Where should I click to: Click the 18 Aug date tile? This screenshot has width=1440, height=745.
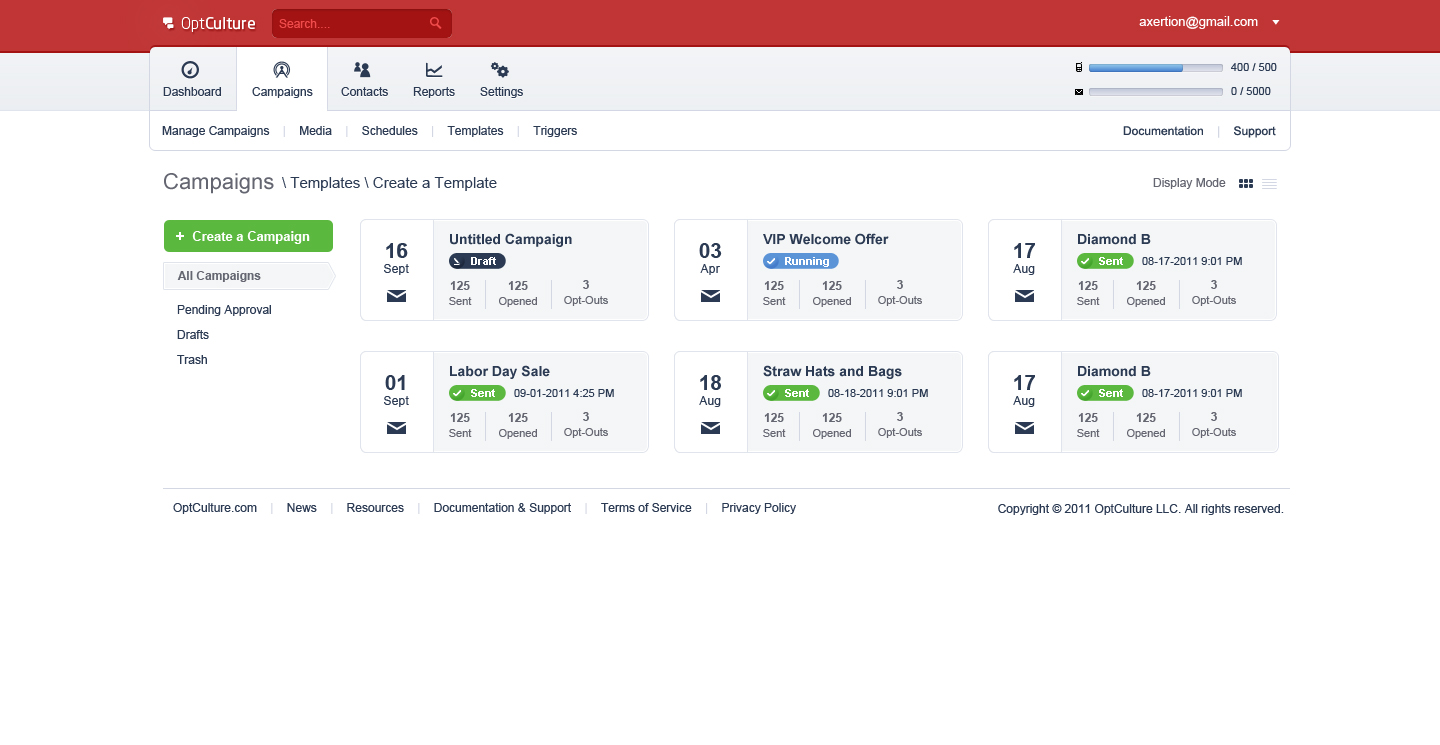pos(710,402)
